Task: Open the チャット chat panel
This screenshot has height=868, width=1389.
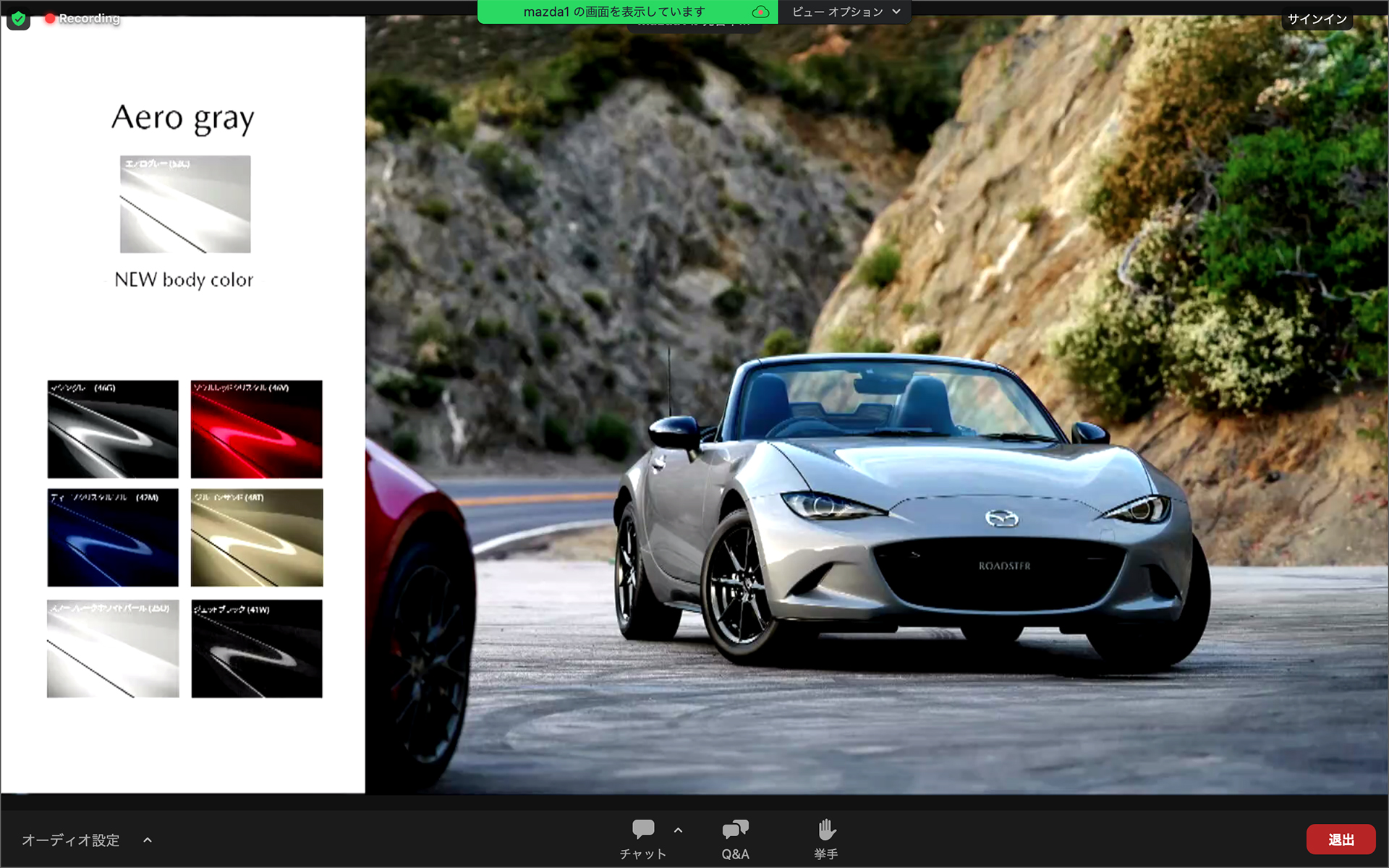Action: [642, 839]
